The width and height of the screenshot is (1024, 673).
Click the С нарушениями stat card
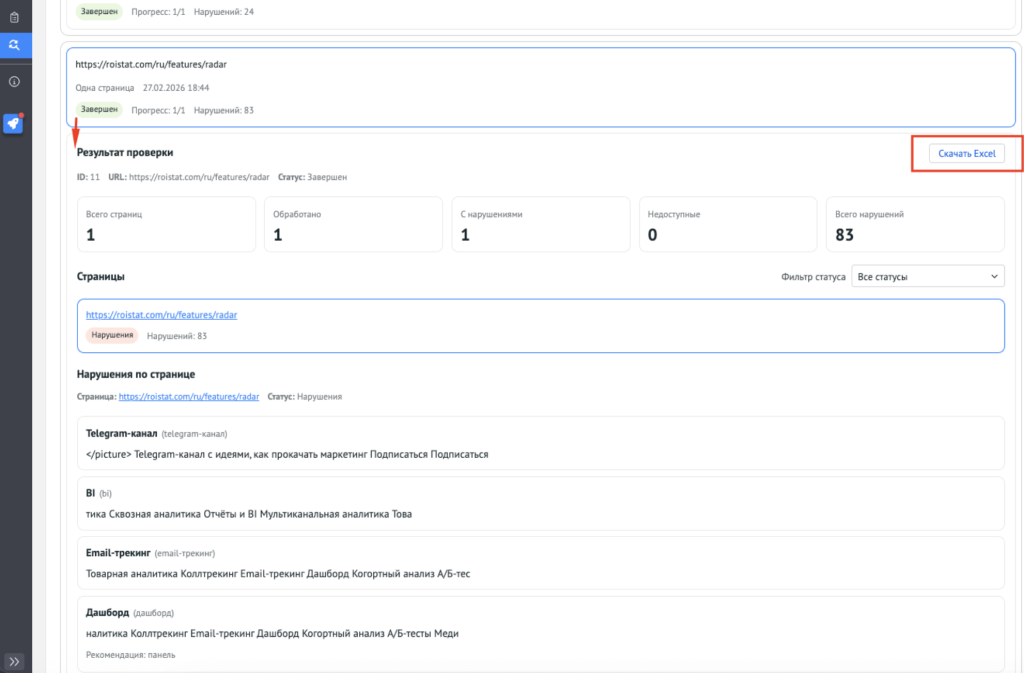tap(540, 224)
